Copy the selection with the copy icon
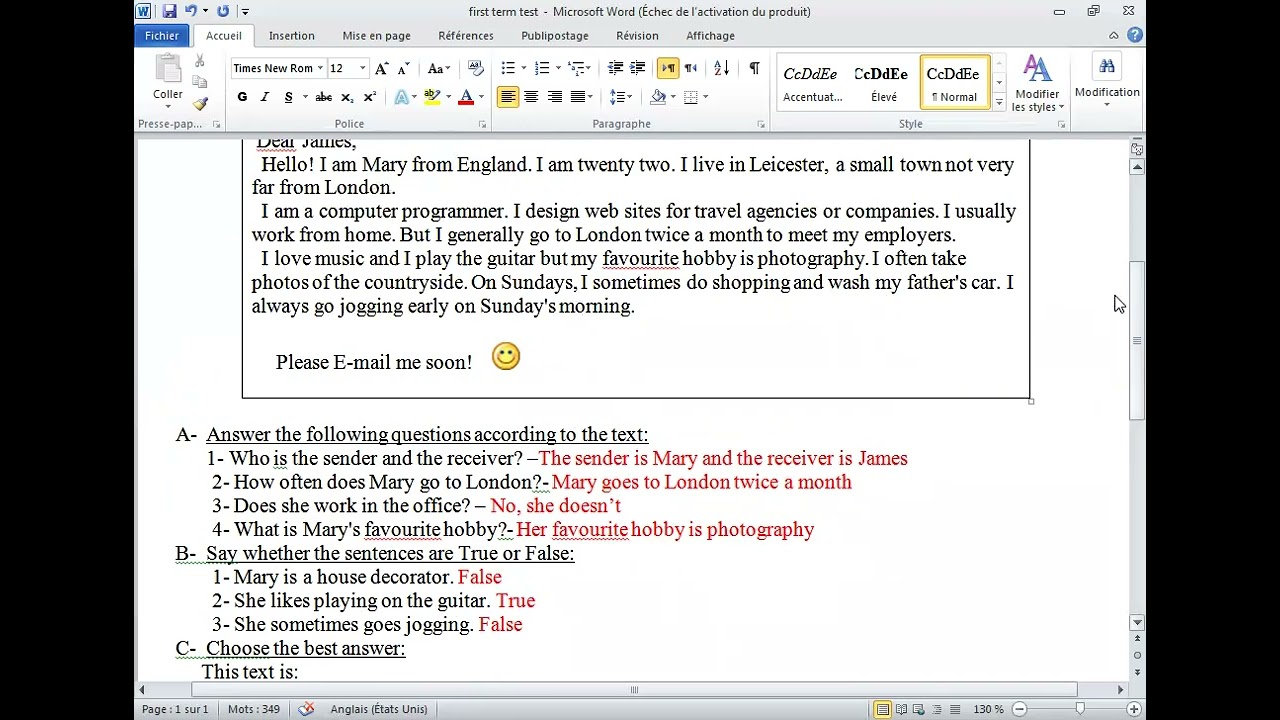The width and height of the screenshot is (1280, 720). click(x=200, y=82)
